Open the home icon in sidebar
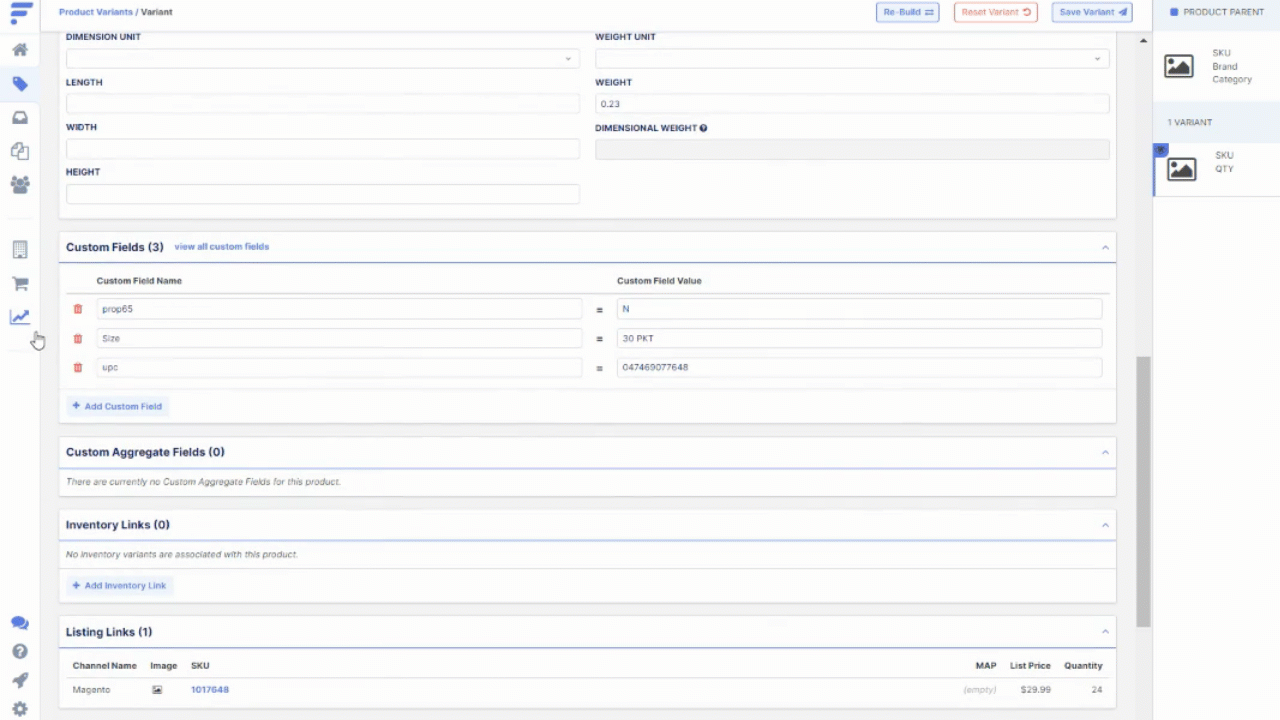The image size is (1280, 720). tap(20, 50)
